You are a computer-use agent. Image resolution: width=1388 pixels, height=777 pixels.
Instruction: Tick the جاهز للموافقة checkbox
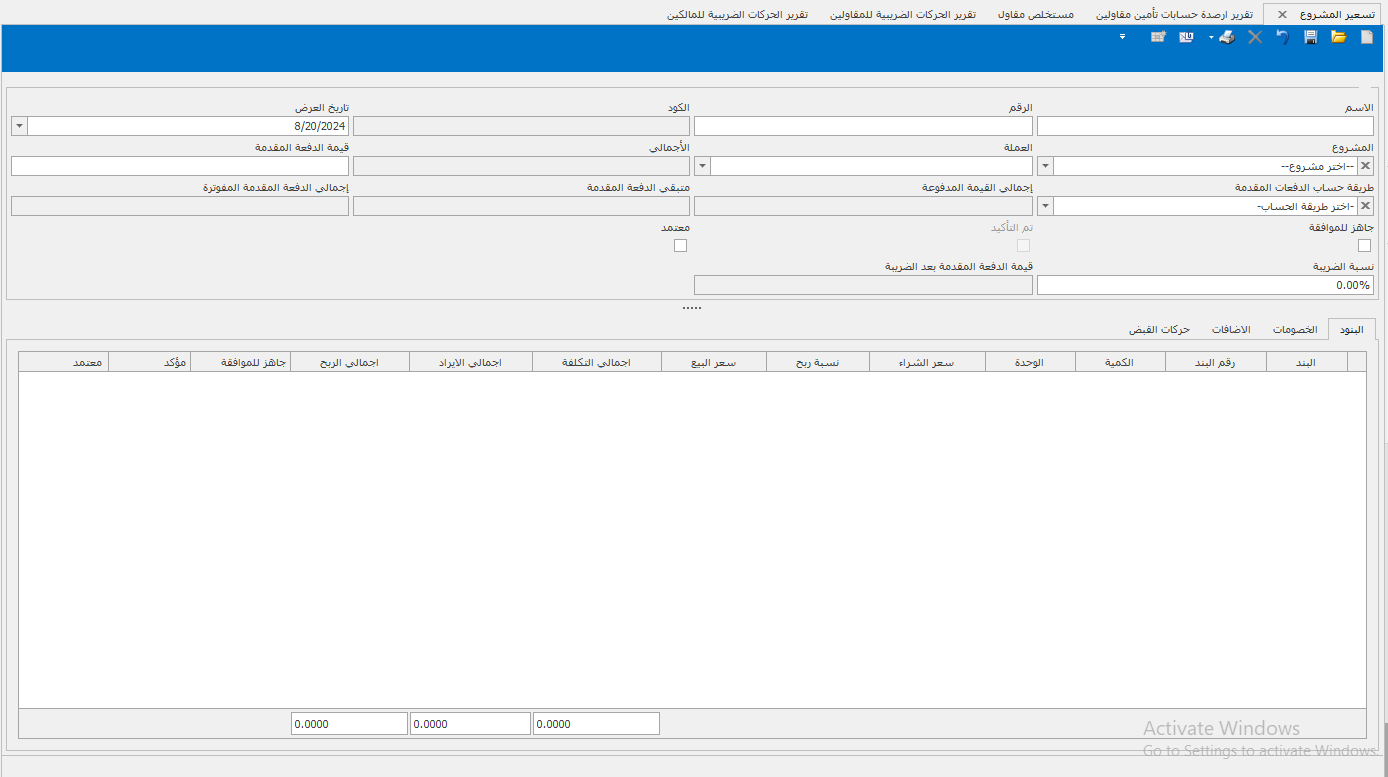pyautogui.click(x=1364, y=246)
